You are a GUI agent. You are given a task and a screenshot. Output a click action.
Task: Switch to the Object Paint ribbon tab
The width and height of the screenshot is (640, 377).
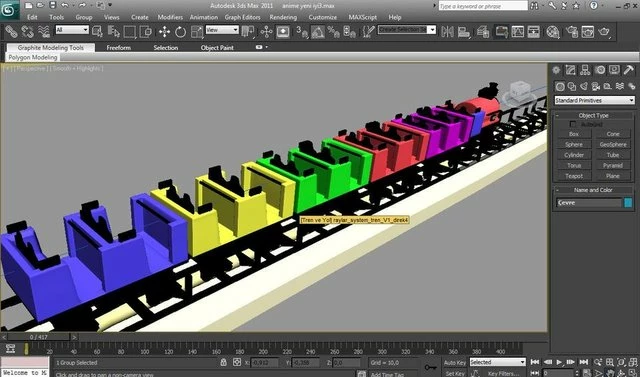(x=217, y=48)
